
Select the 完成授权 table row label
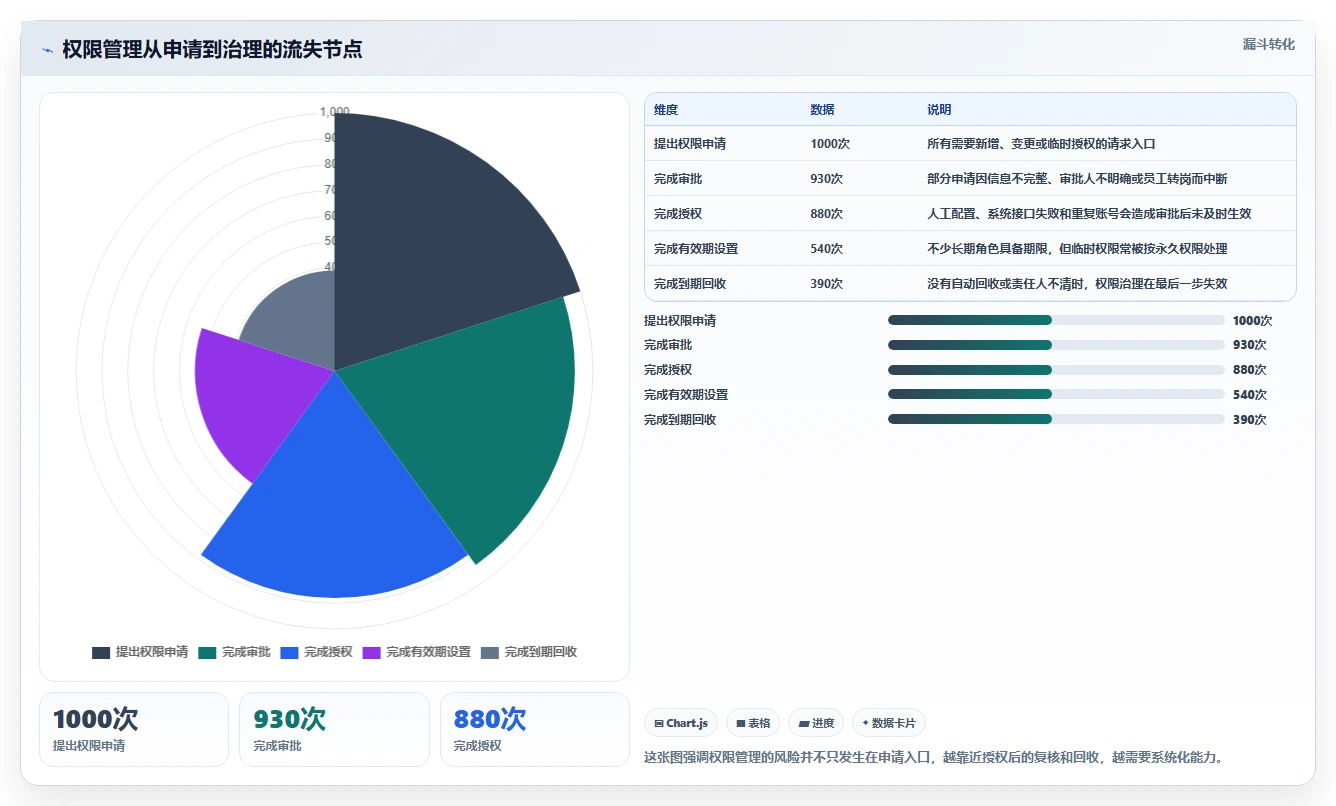(x=678, y=214)
